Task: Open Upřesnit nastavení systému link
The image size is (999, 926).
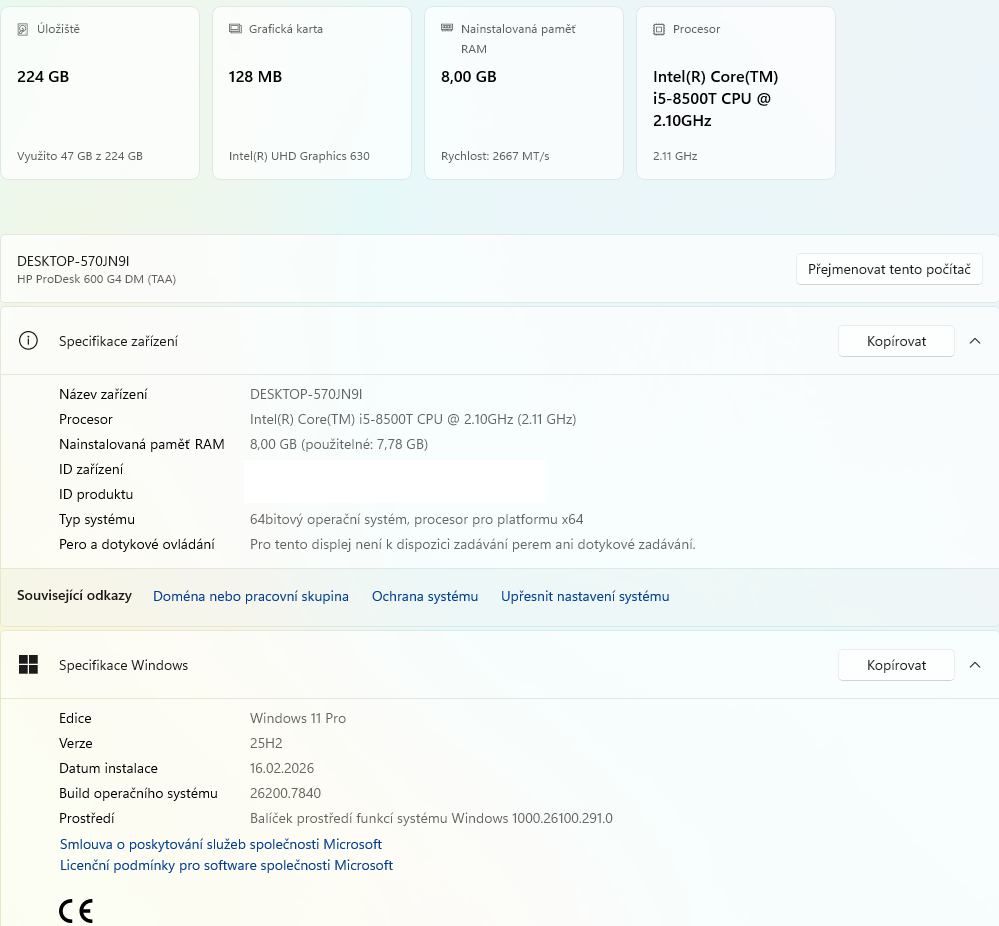Action: [x=585, y=596]
